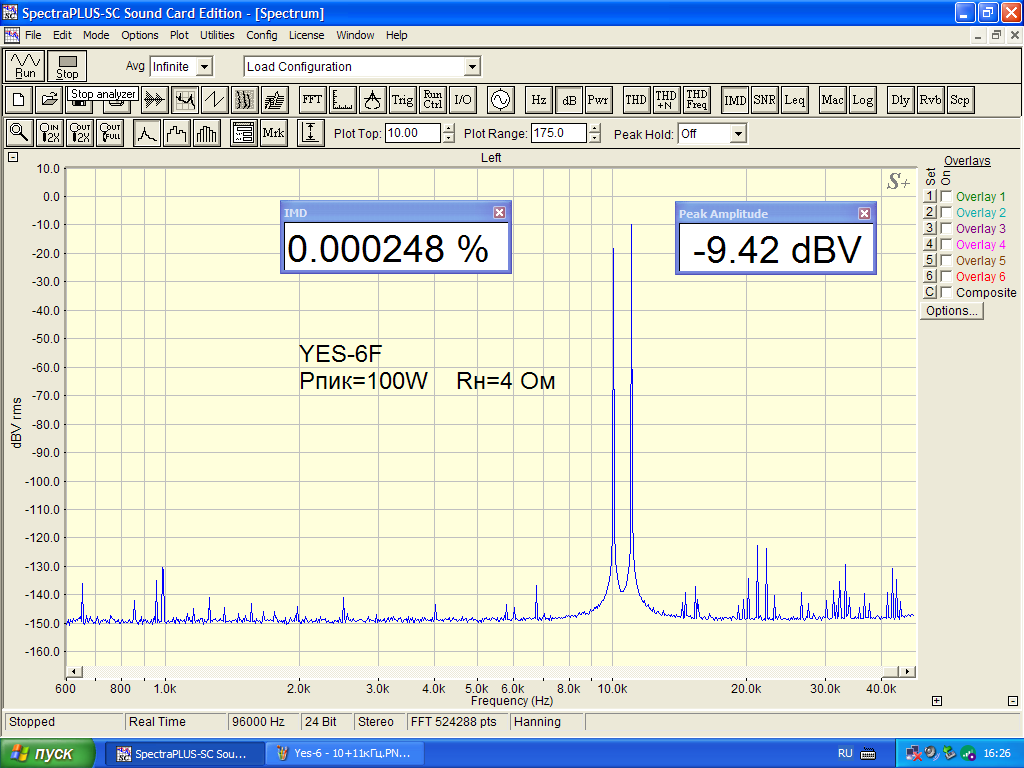Open the Utilities menu
Image resolution: width=1024 pixels, height=768 pixels.
coord(217,35)
